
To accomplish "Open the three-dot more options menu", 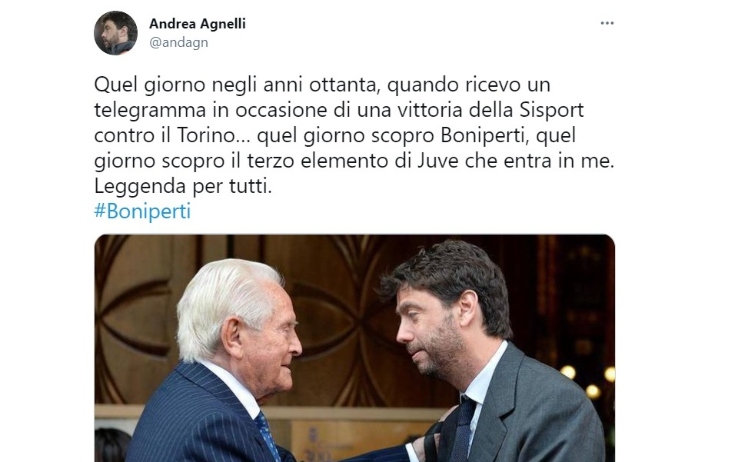I will (x=607, y=23).
